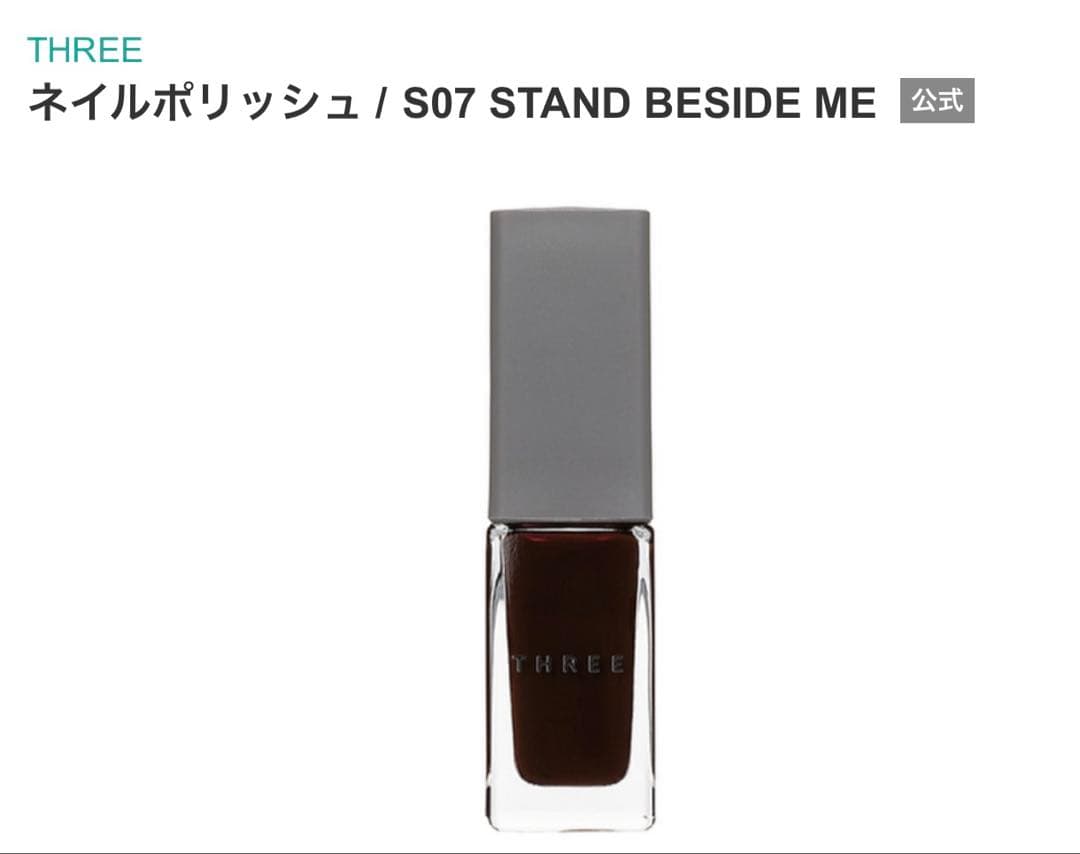
Task: Select the gray matte bottle cap
Action: tap(570, 365)
